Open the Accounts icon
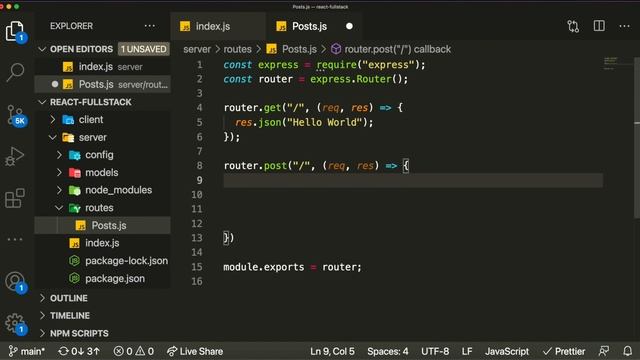 coord(16,282)
